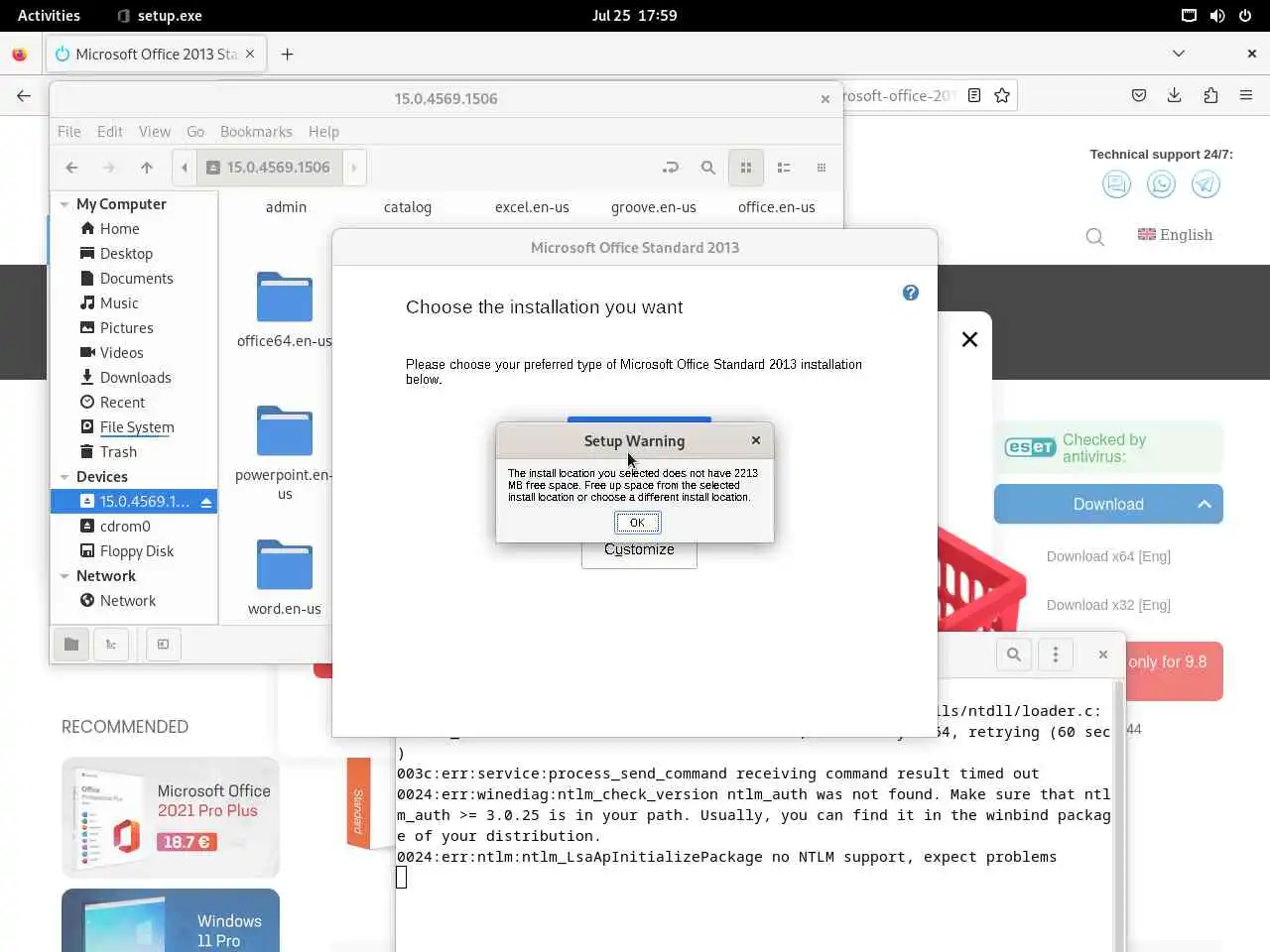The width and height of the screenshot is (1270, 952).
Task: Open Downloads in the sidebar
Action: 134,378
